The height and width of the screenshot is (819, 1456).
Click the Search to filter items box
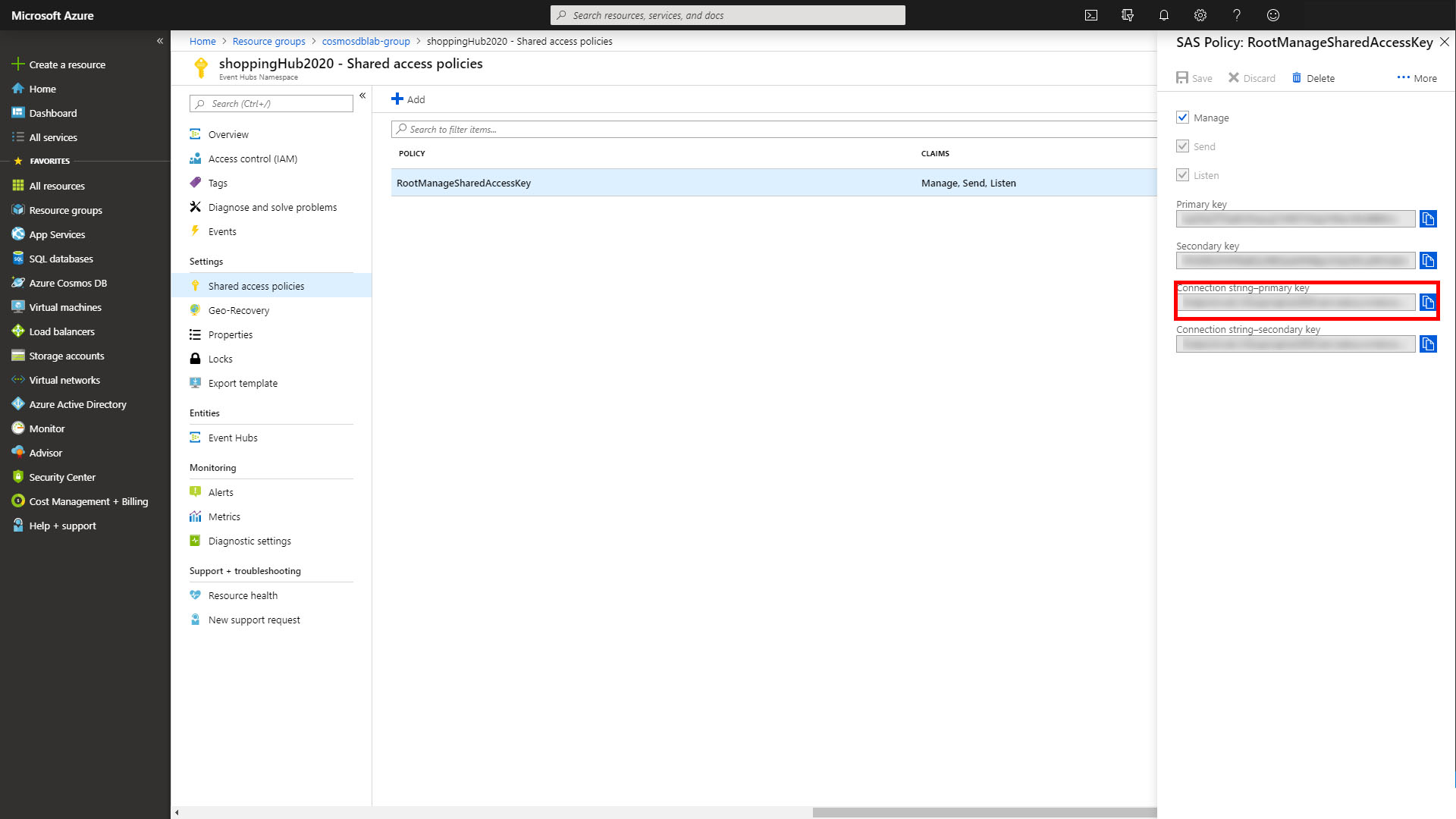click(x=773, y=130)
